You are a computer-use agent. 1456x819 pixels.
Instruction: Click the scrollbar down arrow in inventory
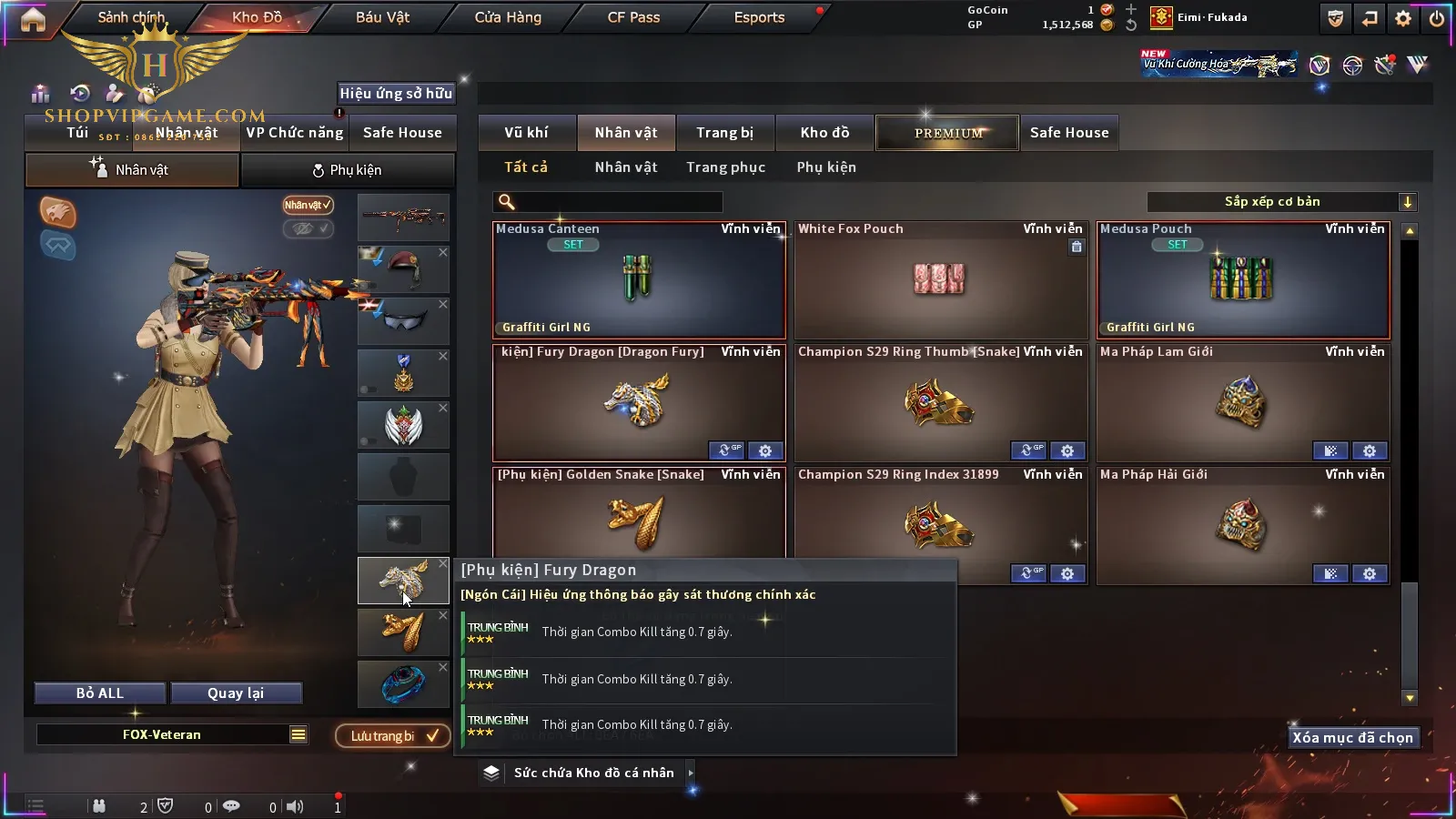(1410, 698)
